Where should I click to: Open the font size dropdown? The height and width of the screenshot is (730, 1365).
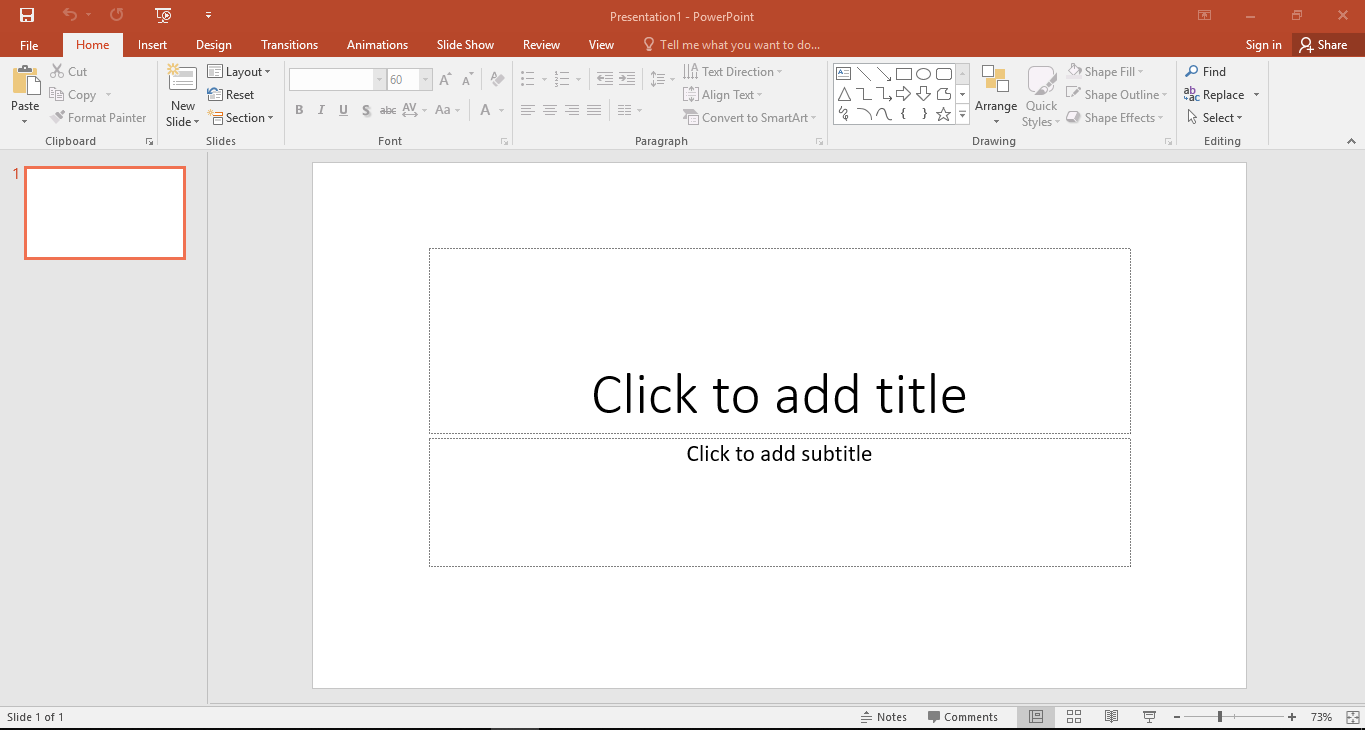click(425, 78)
